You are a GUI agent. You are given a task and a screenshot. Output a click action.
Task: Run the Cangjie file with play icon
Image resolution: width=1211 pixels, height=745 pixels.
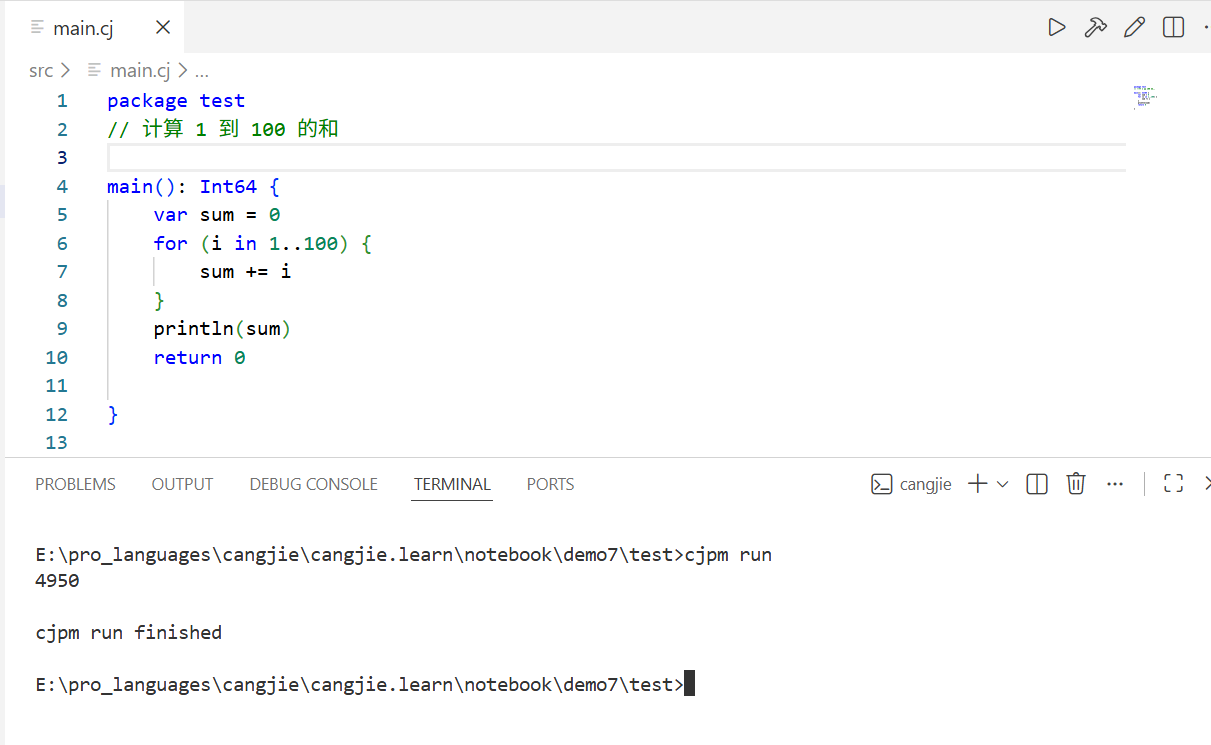[1057, 27]
